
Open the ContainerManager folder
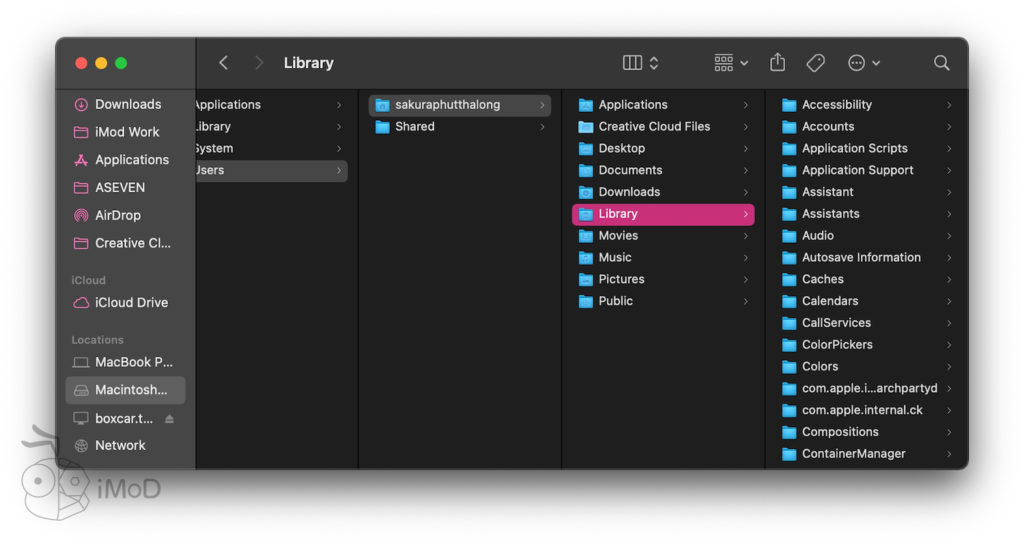tap(853, 453)
